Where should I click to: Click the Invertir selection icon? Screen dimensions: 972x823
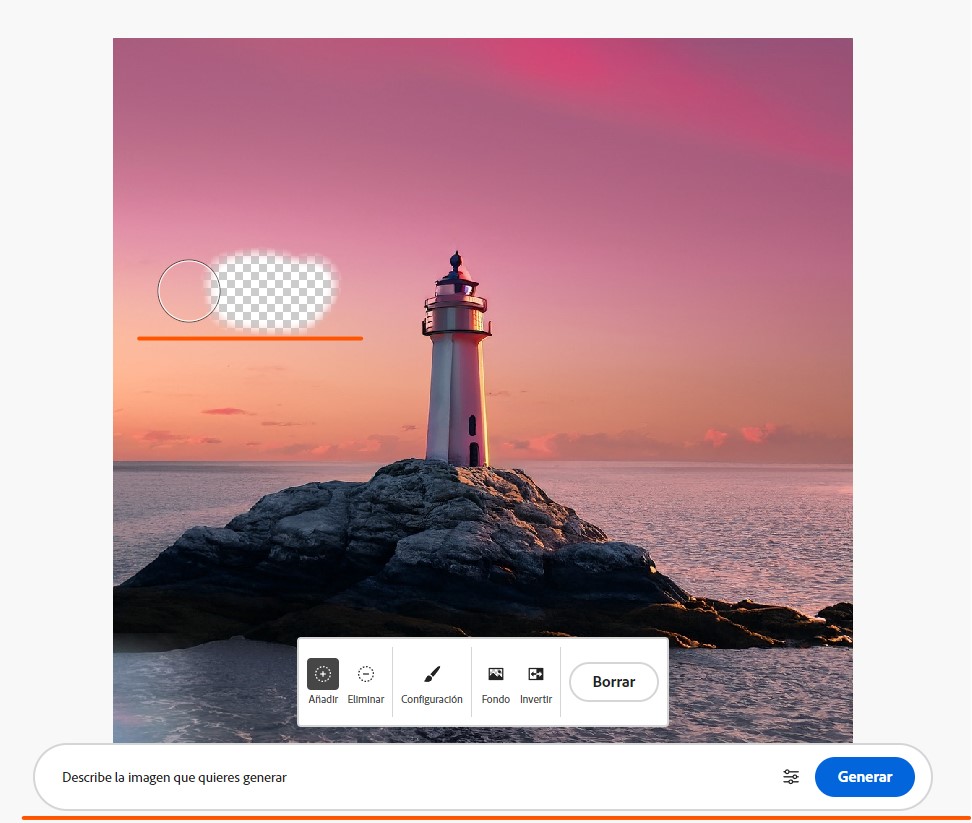536,674
